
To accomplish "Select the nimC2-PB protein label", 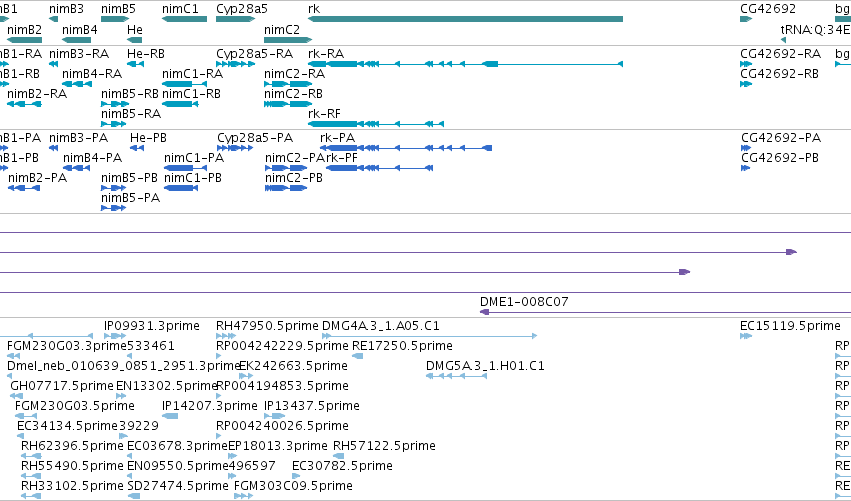I will tap(294, 178).
